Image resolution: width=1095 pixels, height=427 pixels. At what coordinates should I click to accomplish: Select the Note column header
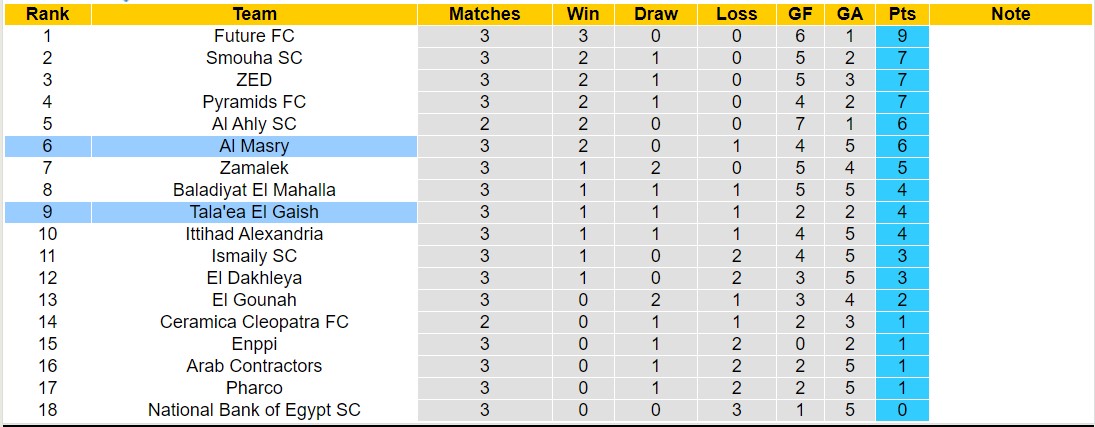tap(1010, 14)
